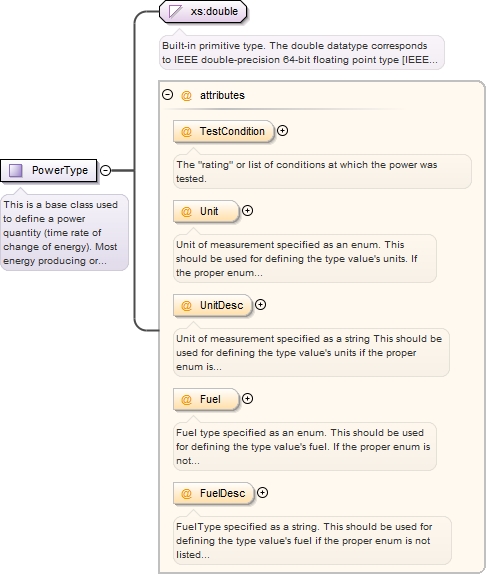Screen dimensions: 487x575
Task: Click the @ icon on Unit attribute
Action: (186, 212)
